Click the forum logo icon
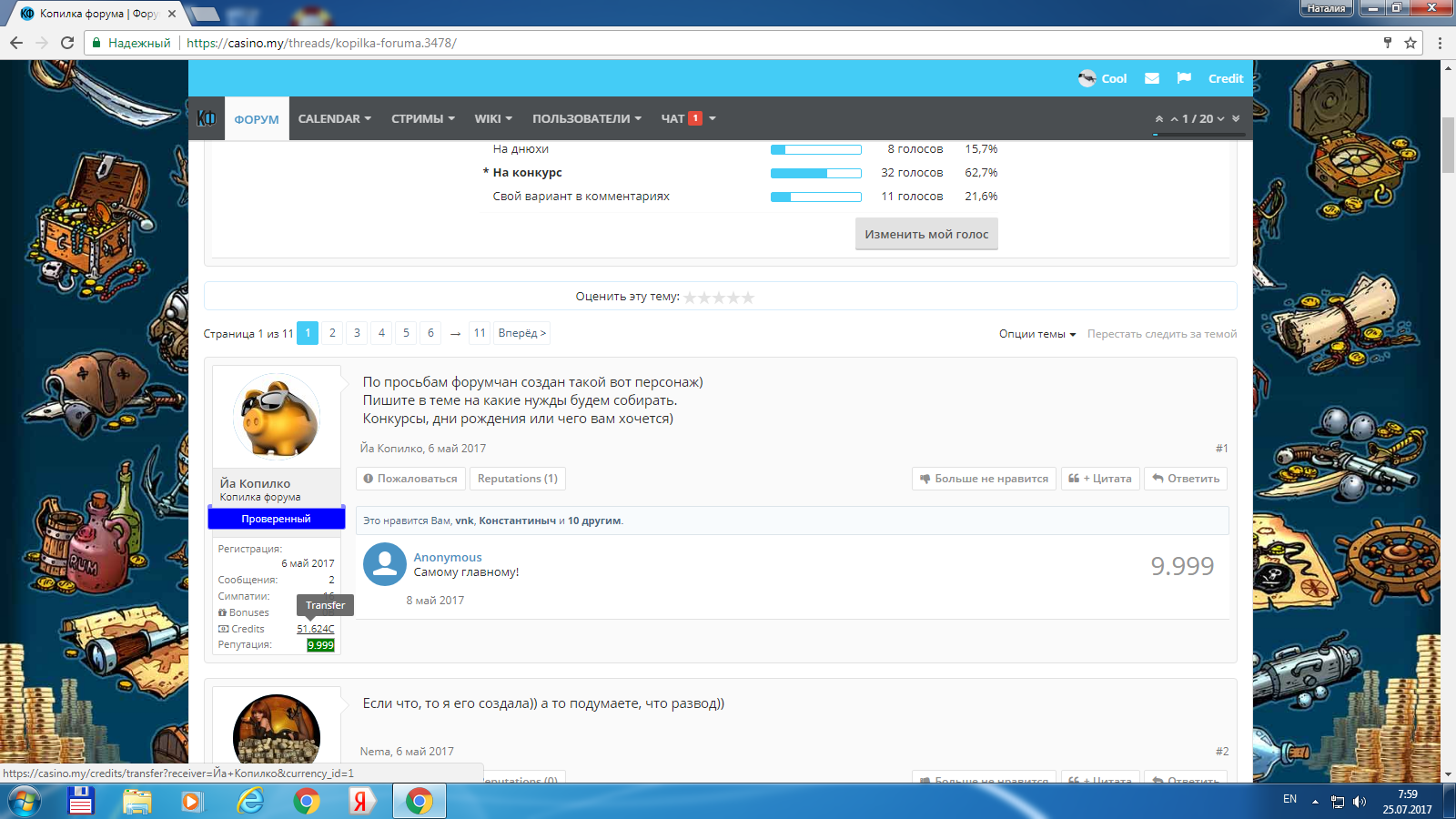The image size is (1456, 819). (207, 118)
